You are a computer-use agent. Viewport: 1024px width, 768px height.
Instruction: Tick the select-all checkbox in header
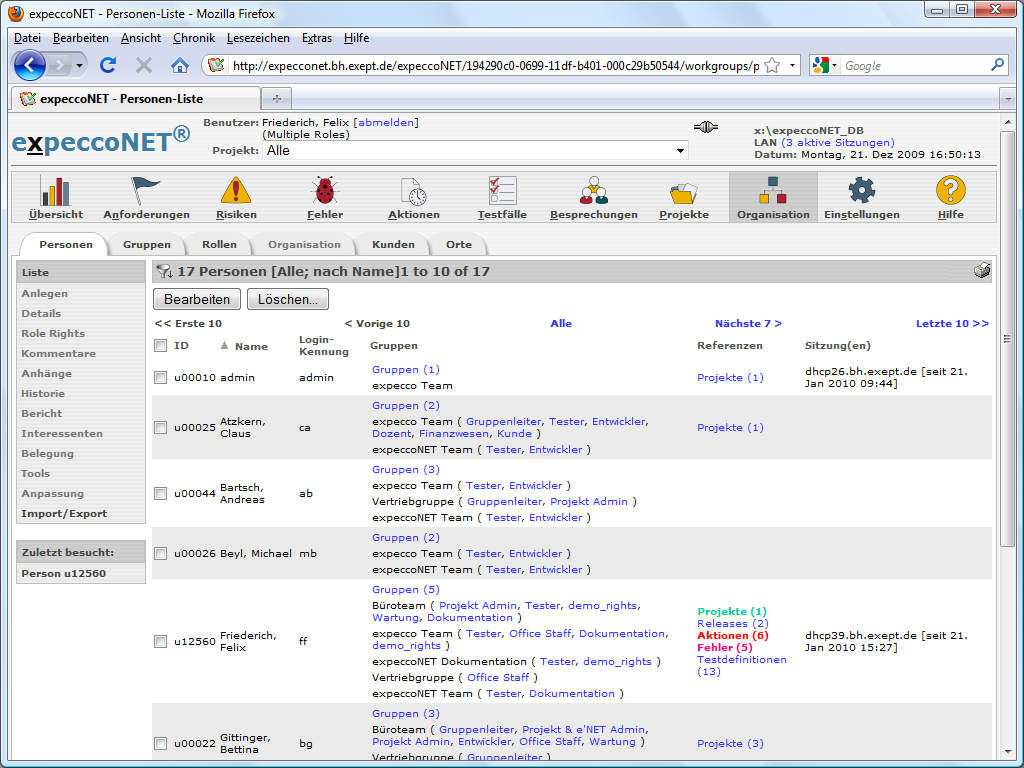[x=161, y=346]
